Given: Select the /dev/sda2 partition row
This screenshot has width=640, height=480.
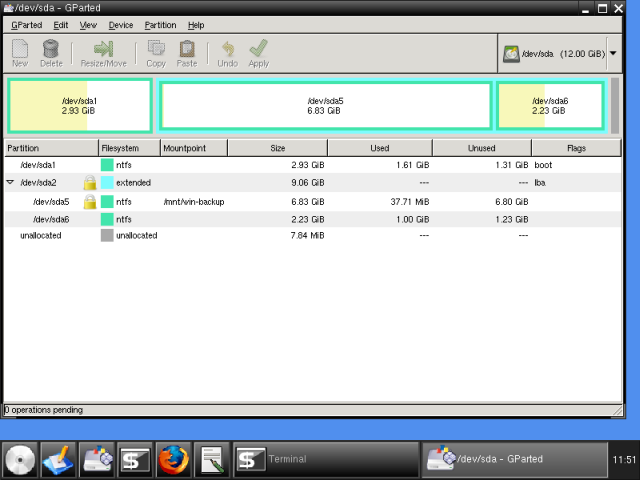Looking at the screenshot, I should tap(313, 182).
